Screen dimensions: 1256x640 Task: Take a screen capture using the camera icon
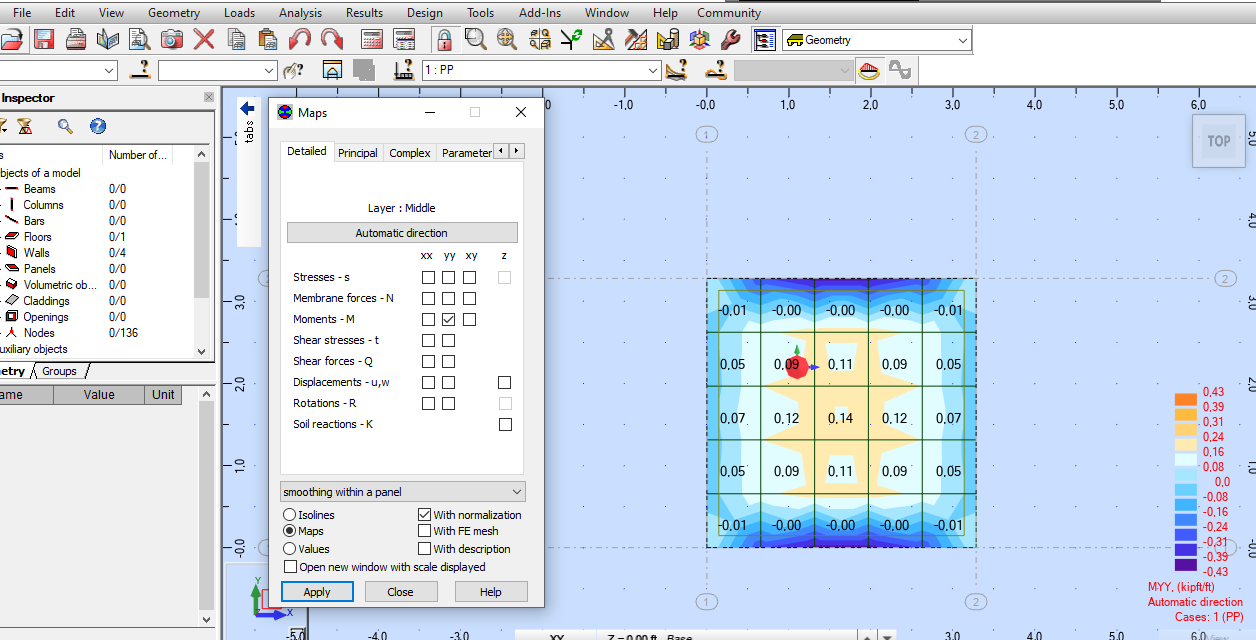pos(171,39)
